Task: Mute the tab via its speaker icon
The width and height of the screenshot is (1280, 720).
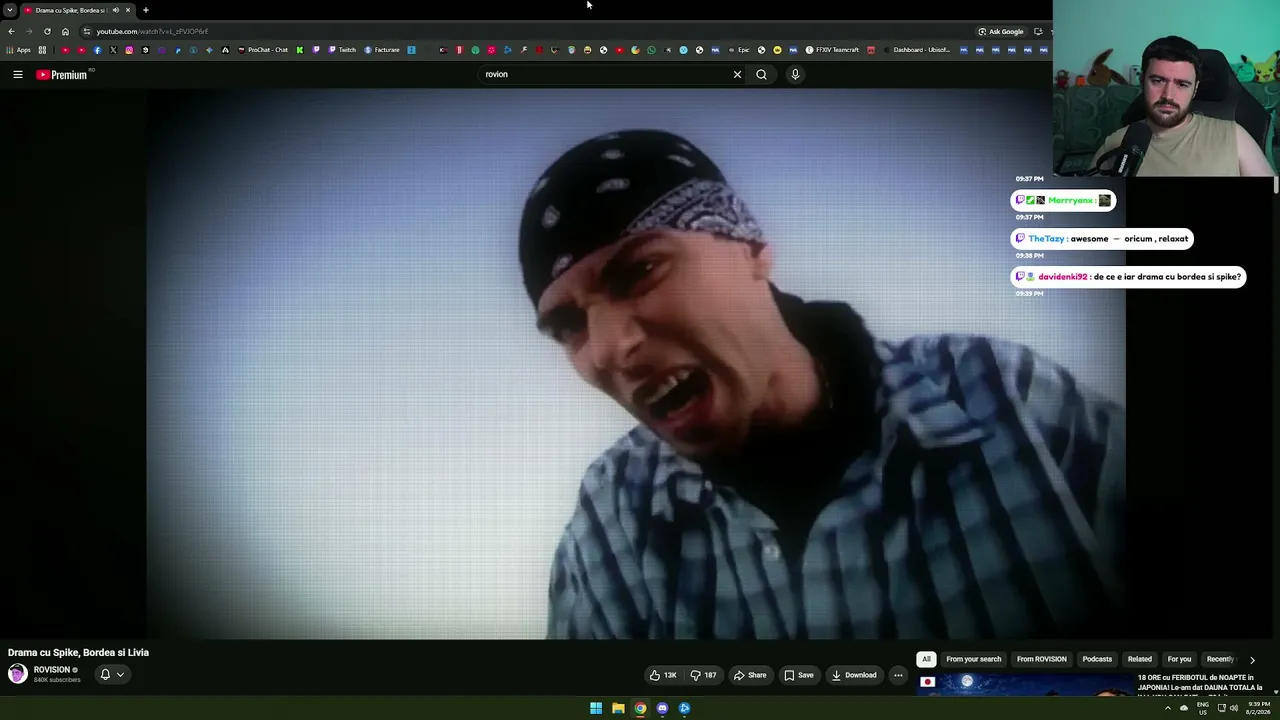Action: pyautogui.click(x=115, y=10)
